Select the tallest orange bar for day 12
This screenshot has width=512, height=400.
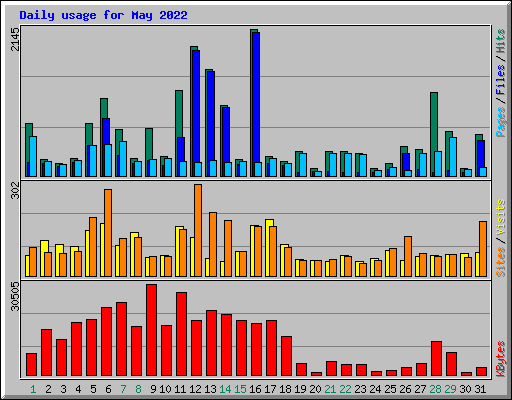tap(198, 230)
